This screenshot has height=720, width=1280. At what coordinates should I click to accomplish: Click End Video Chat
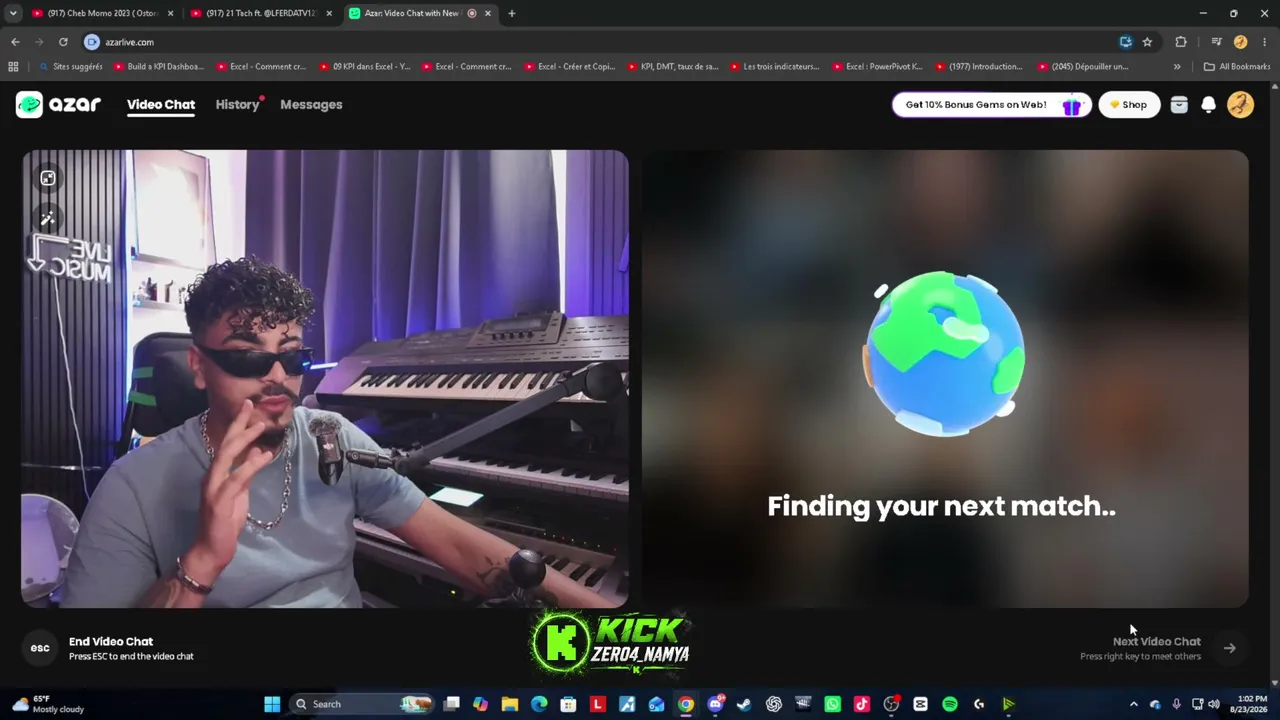coord(111,641)
